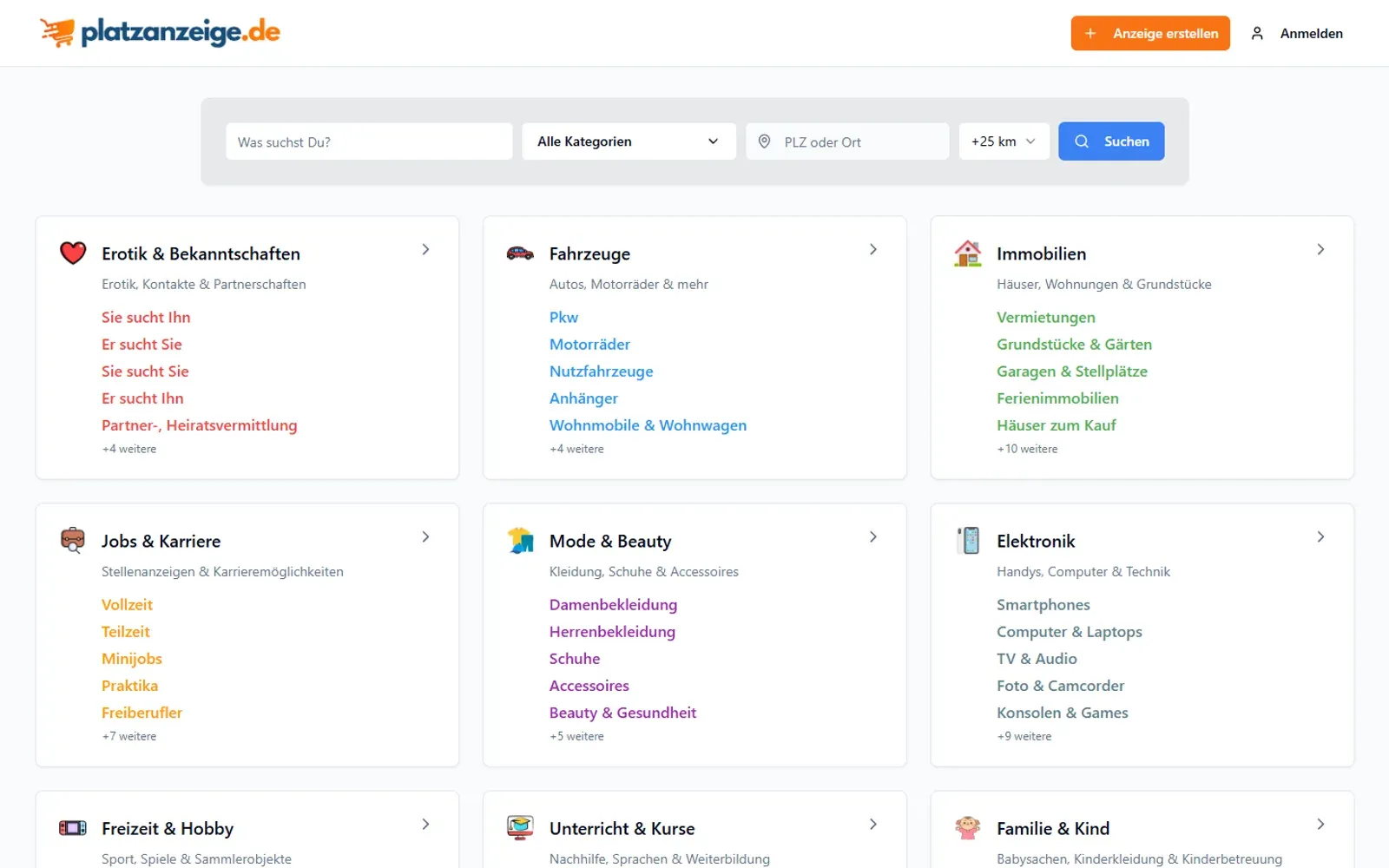The image size is (1389, 868).
Task: Click the house icon beside Immobilien
Action: pyautogui.click(x=967, y=253)
